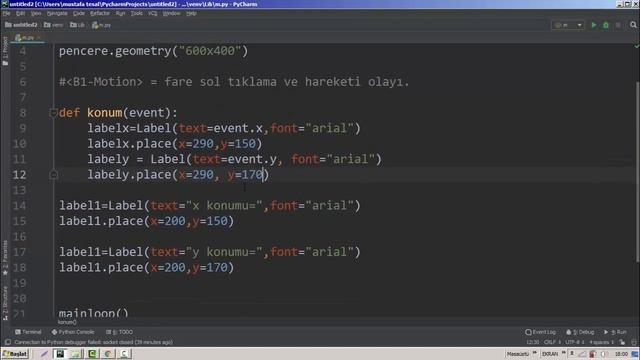
Task: Click inspection status checkmark in editor corner
Action: click(x=636, y=47)
